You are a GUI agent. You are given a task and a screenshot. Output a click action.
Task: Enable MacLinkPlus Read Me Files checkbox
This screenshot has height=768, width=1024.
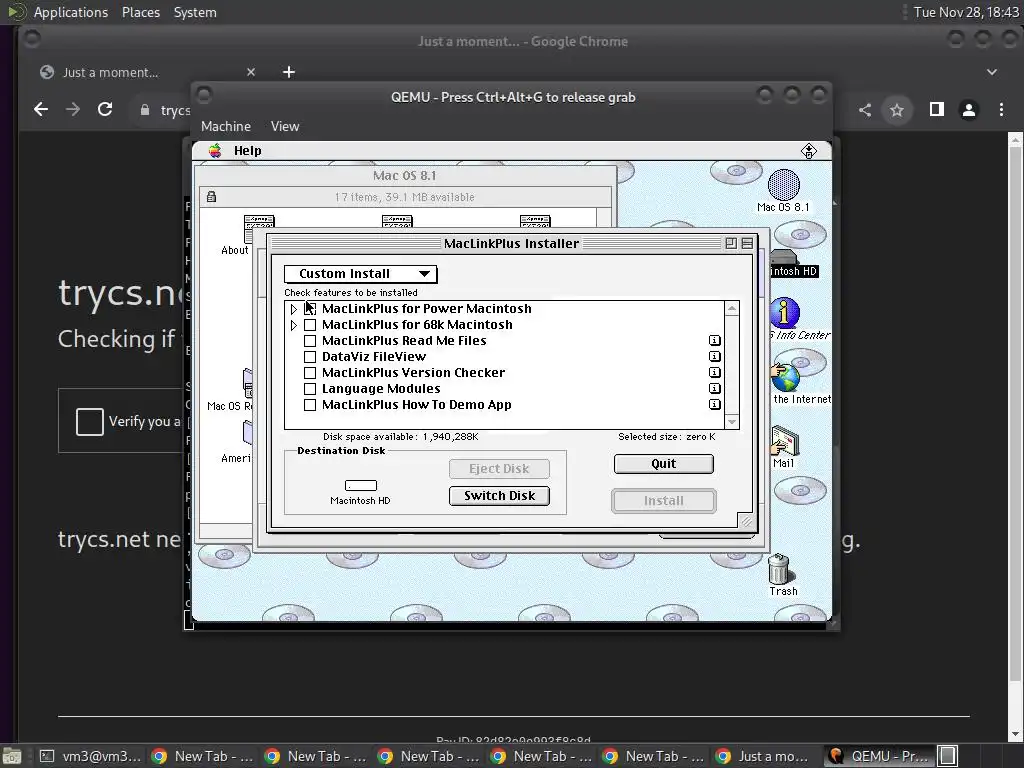[x=310, y=341]
